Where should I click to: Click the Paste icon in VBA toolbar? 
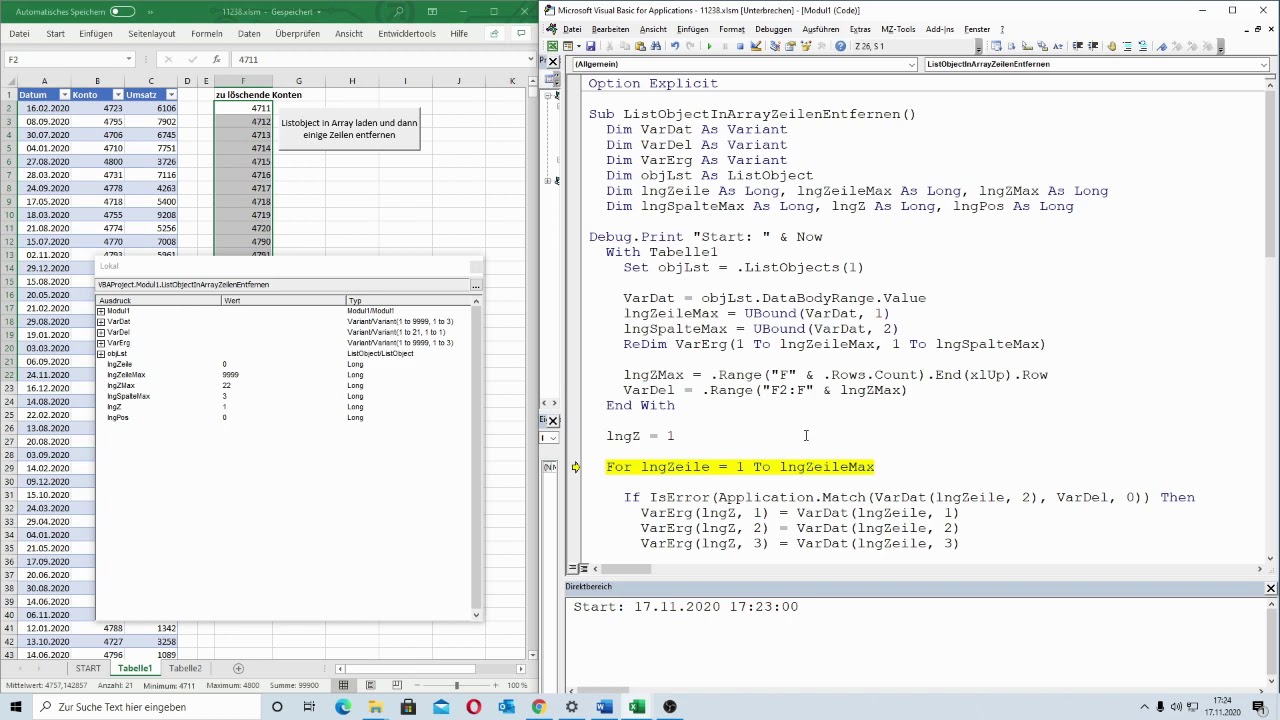click(x=640, y=46)
